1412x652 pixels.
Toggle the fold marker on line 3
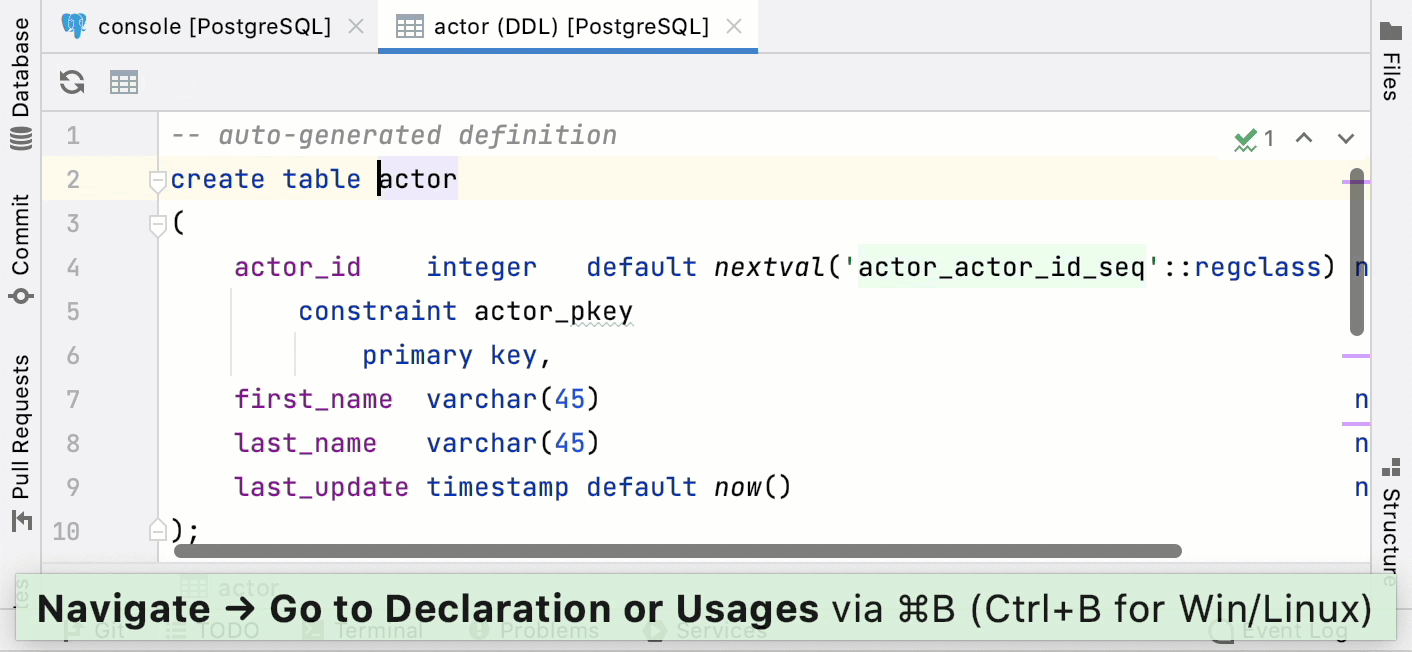click(x=157, y=226)
